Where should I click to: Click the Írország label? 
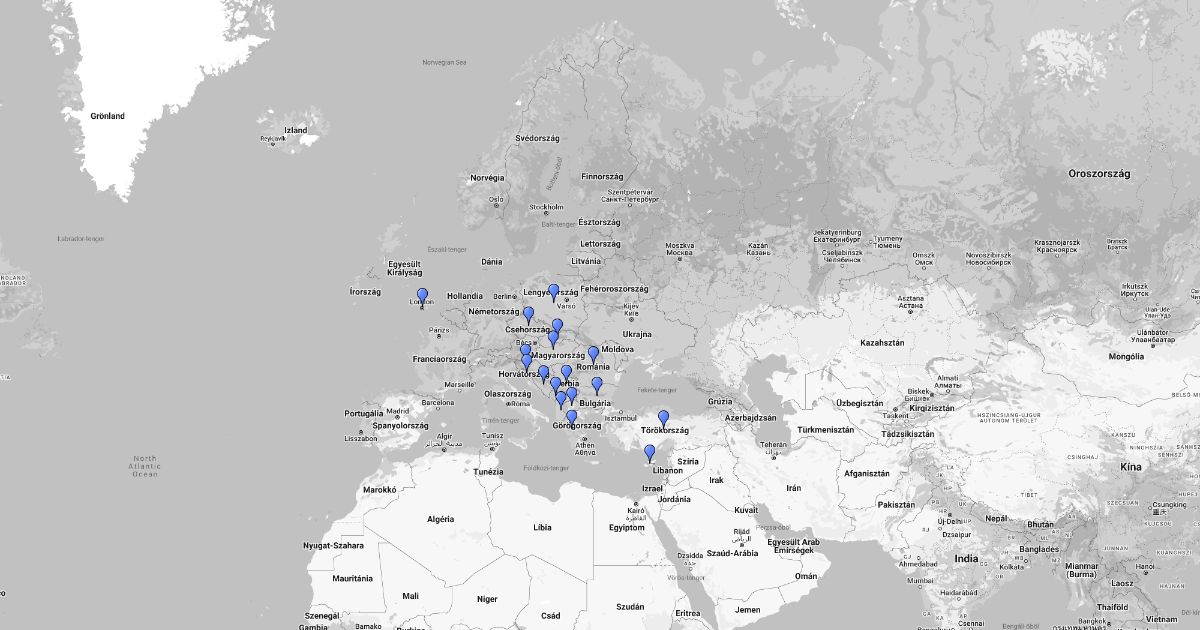pos(365,291)
